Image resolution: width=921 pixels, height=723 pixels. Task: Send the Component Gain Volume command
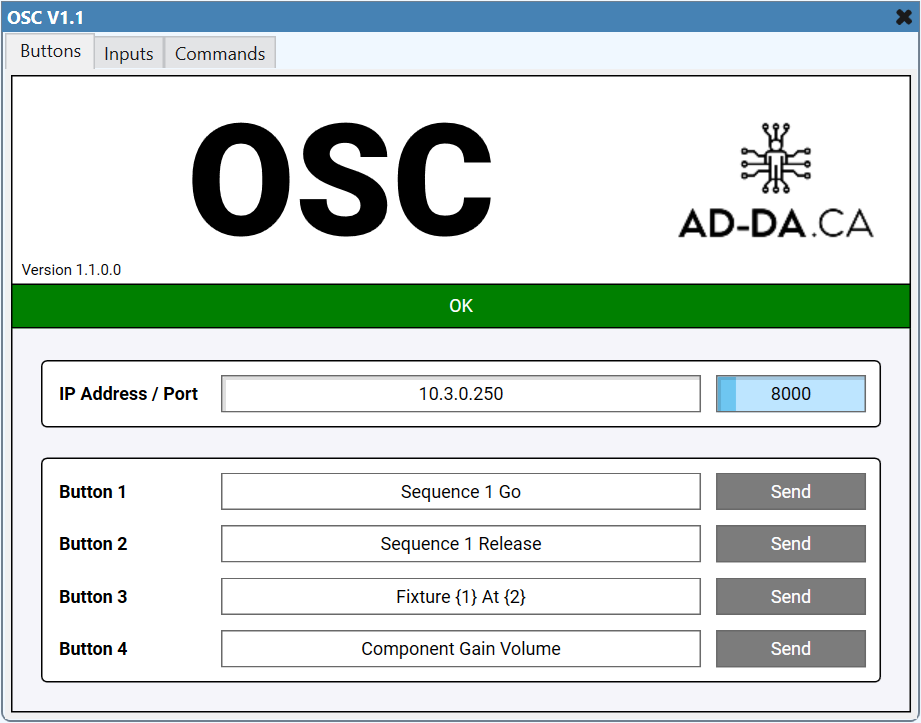(x=790, y=648)
